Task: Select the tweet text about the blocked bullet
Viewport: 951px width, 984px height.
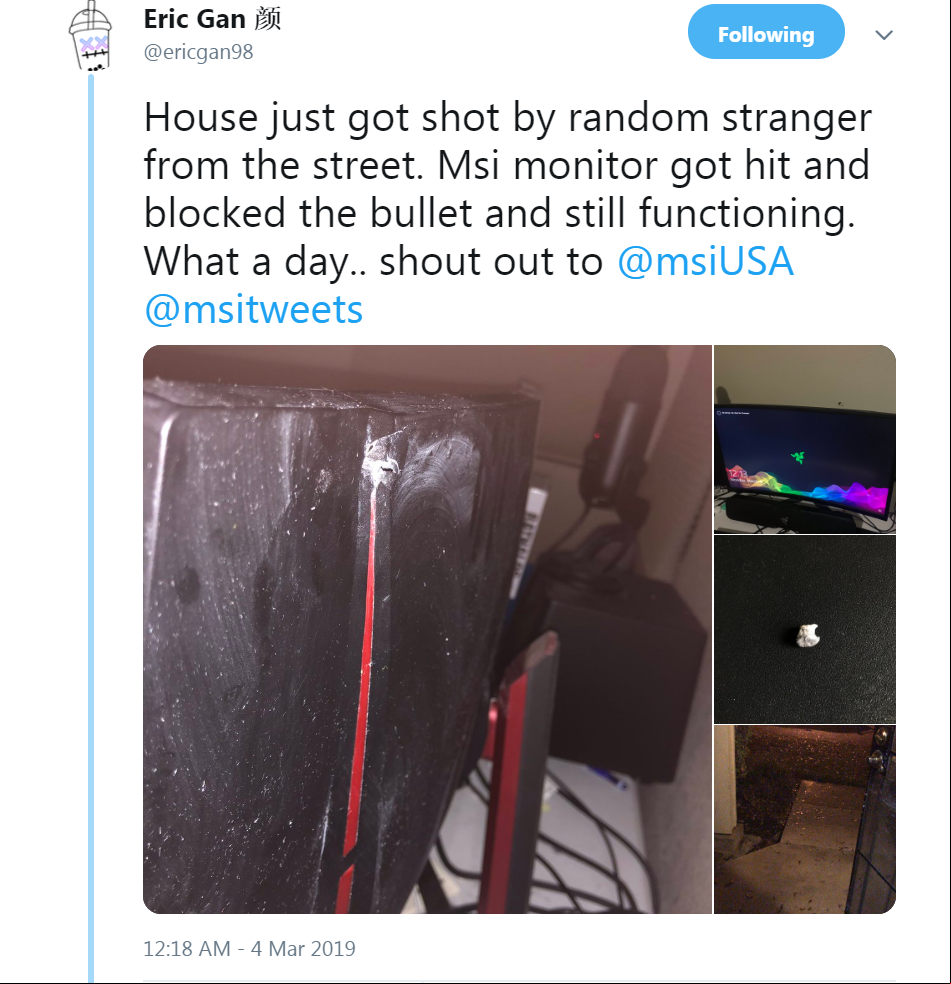Action: [507, 213]
